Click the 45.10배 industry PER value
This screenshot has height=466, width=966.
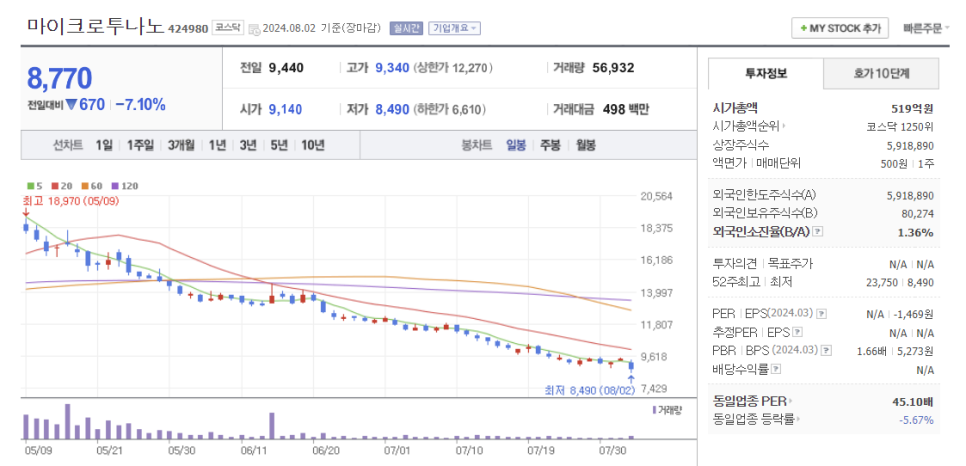[913, 402]
